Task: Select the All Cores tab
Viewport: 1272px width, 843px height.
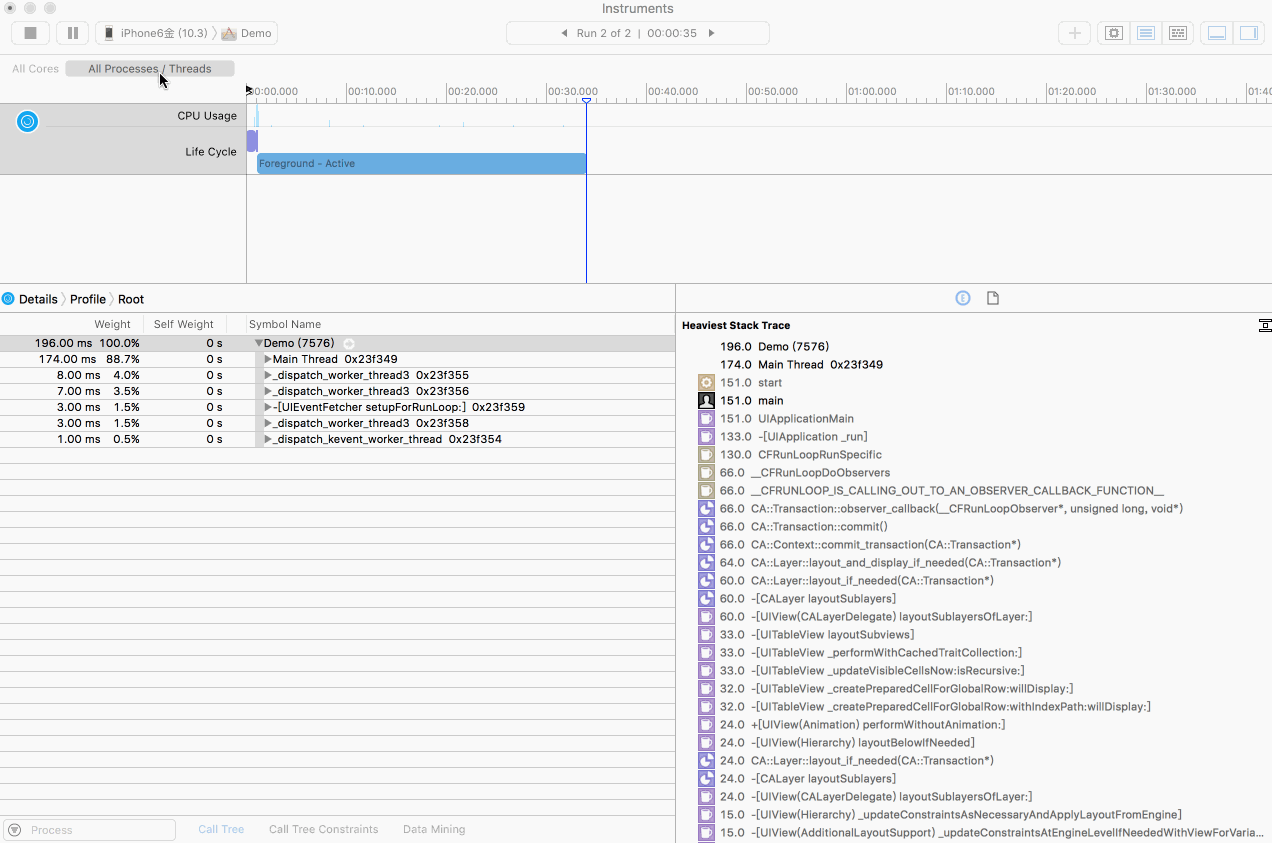Action: [35, 69]
